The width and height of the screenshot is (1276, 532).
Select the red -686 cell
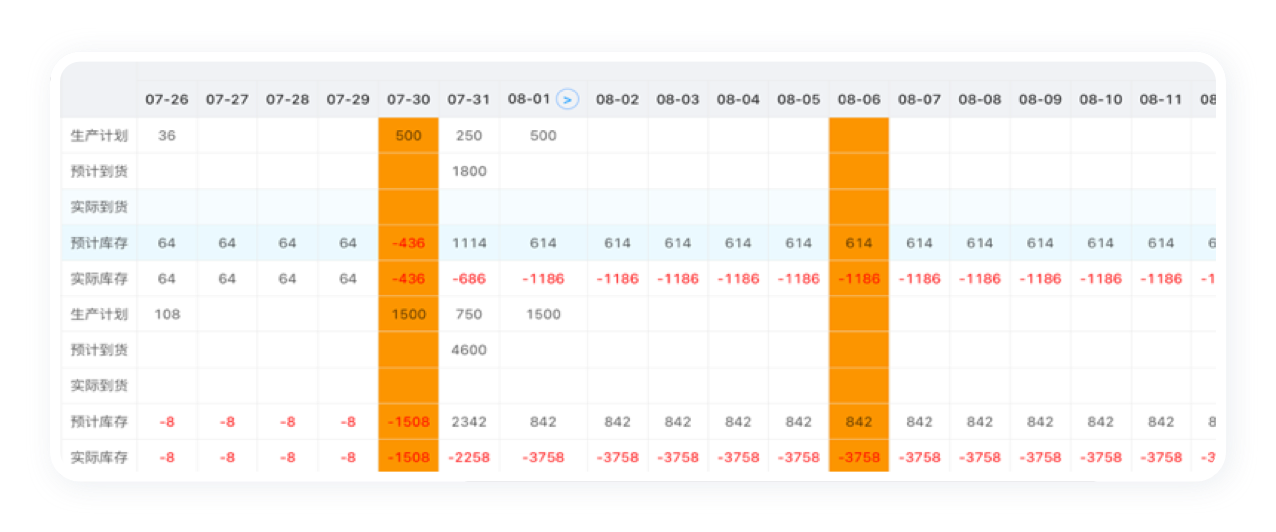(x=469, y=279)
